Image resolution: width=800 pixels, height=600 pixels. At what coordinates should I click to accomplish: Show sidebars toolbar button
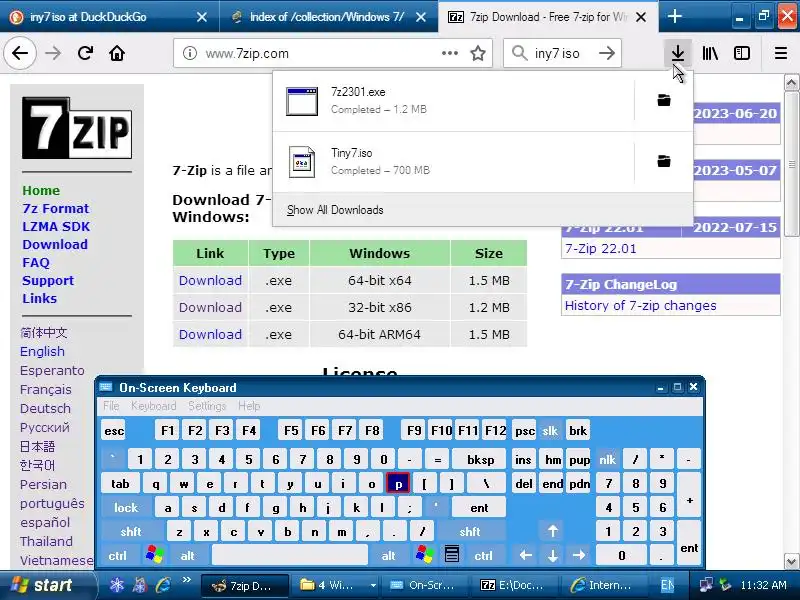pyautogui.click(x=742, y=53)
